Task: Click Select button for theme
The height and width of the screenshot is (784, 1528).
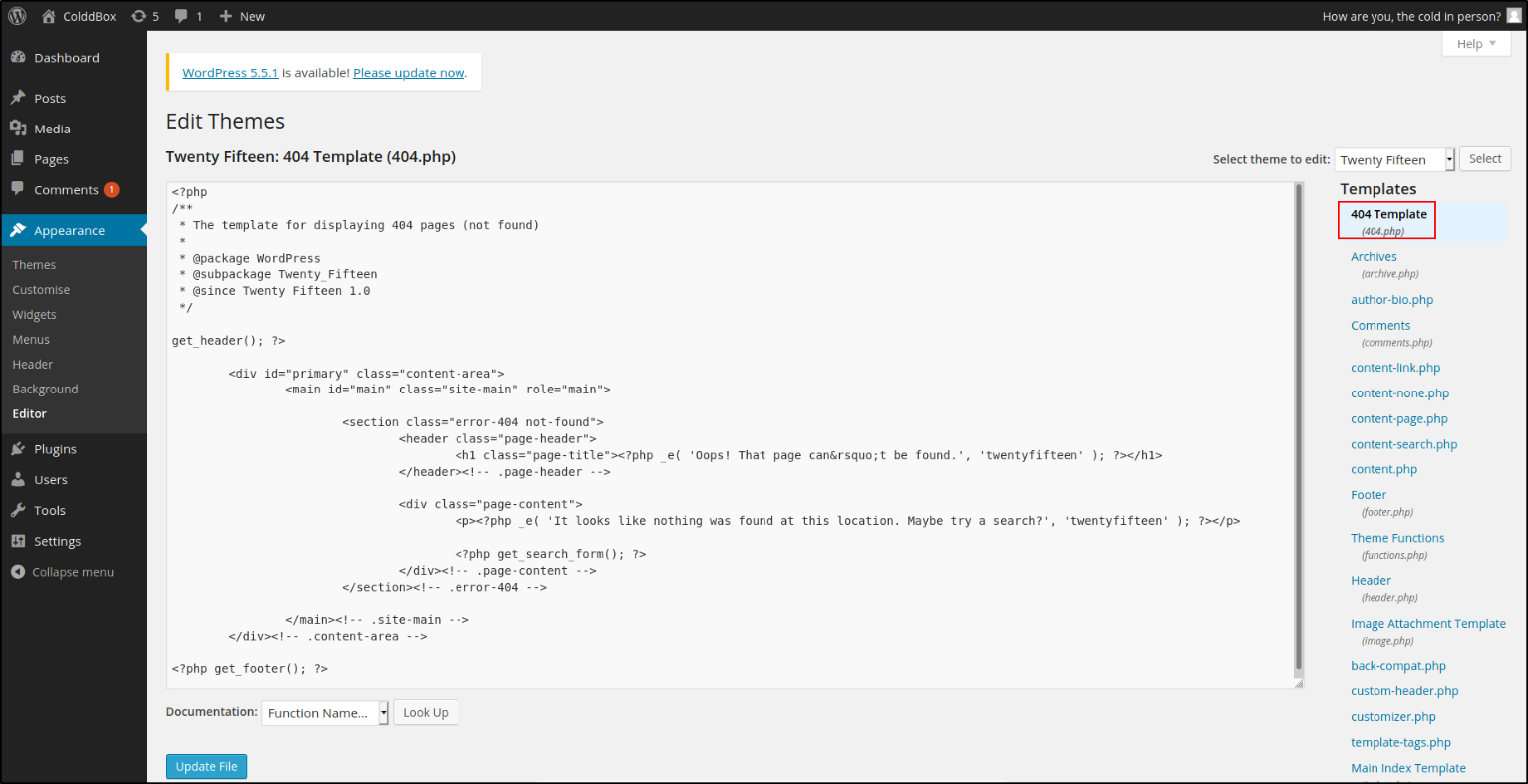Action: 1485,159
